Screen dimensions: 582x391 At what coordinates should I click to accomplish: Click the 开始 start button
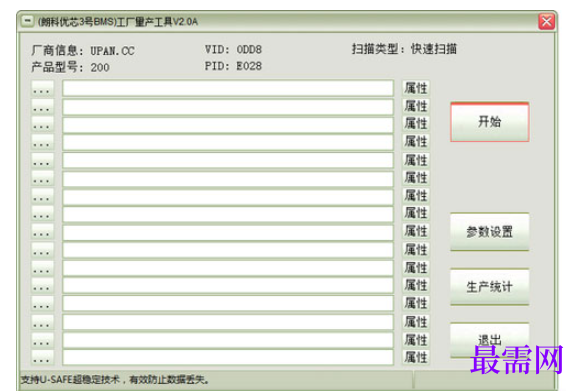tap(490, 122)
